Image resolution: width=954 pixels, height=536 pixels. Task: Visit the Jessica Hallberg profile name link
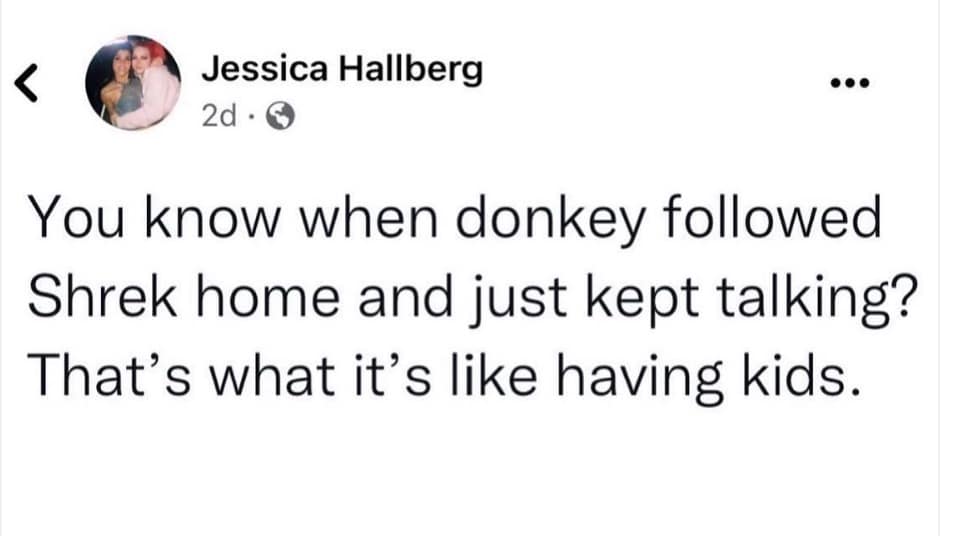(x=342, y=69)
